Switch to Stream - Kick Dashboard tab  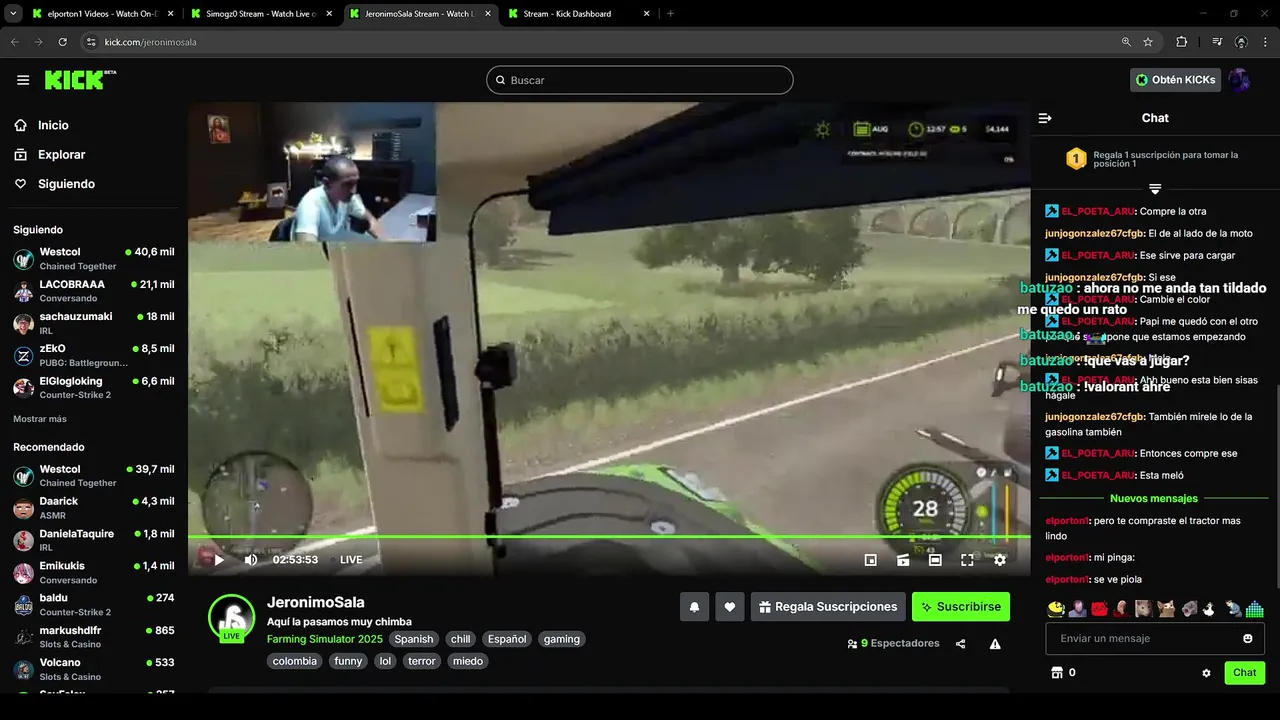click(580, 14)
